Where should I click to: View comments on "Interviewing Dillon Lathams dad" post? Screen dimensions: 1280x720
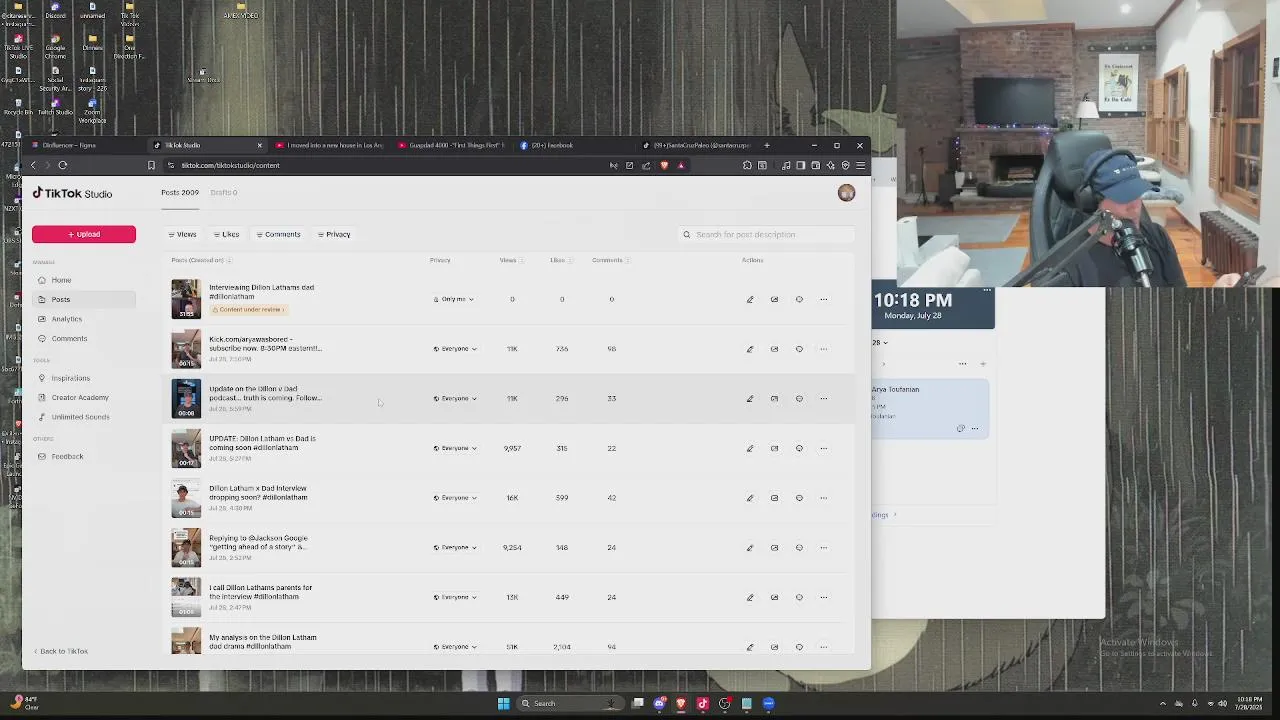[x=799, y=299]
